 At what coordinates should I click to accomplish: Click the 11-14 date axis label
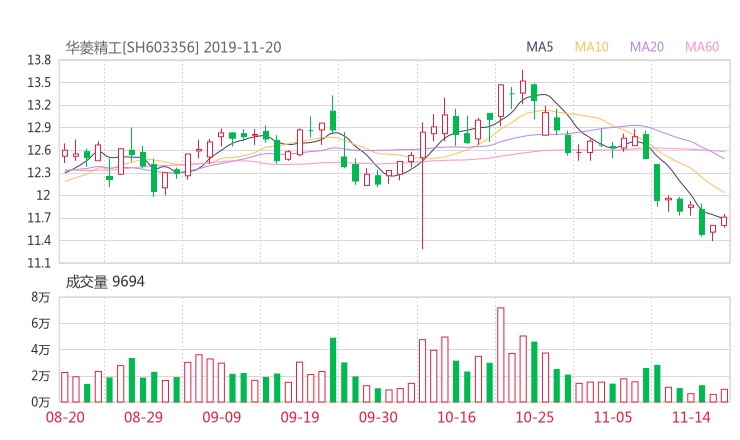click(691, 417)
